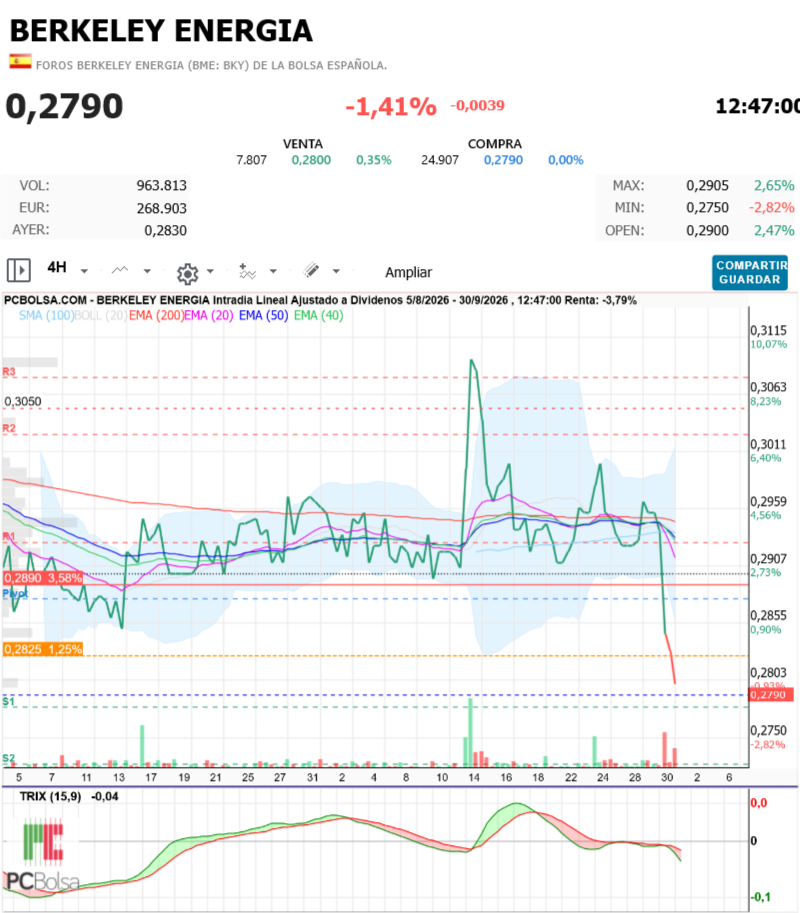Click the EUR value 268.903

point(161,208)
